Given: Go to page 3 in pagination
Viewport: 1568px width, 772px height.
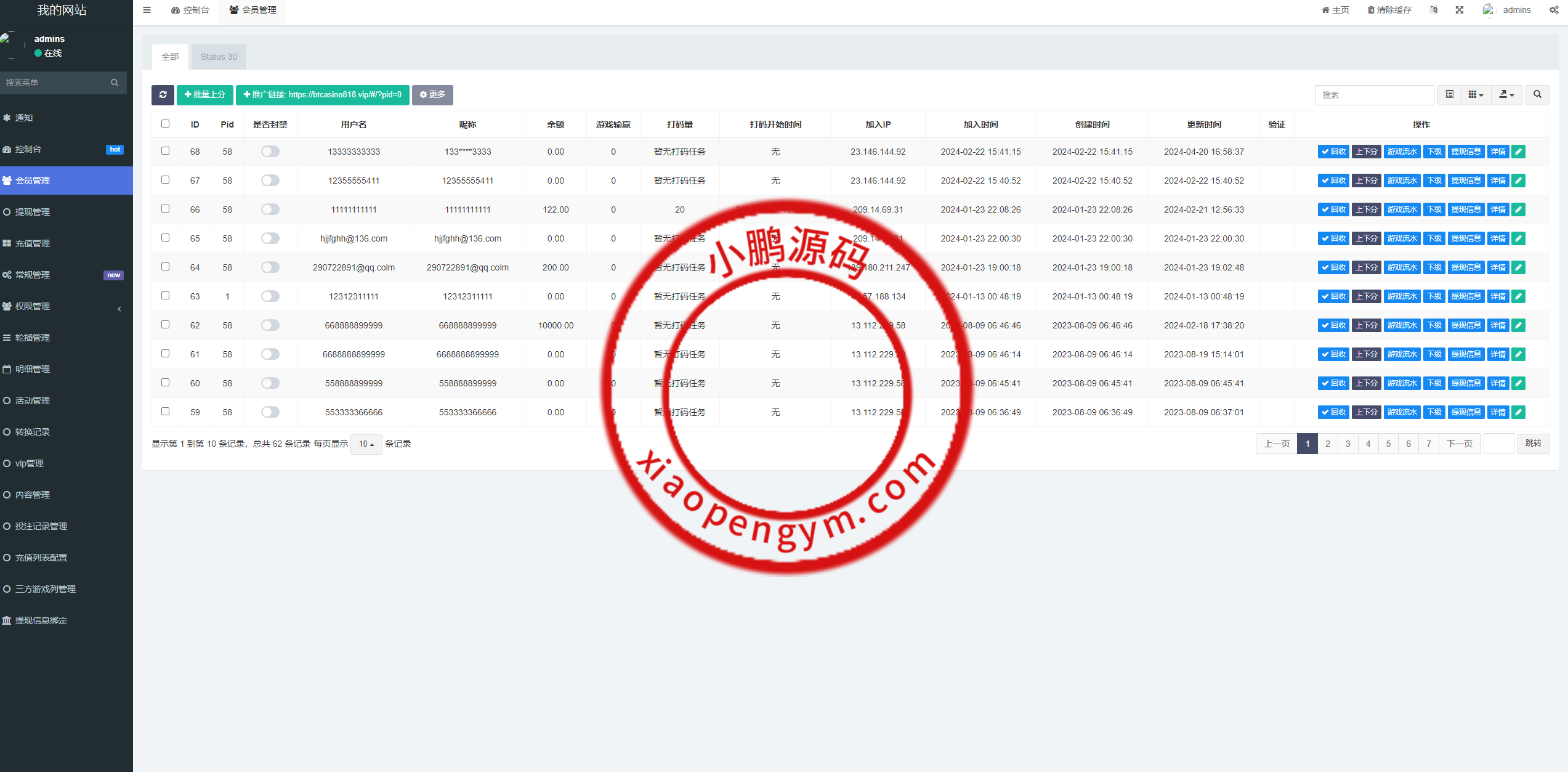Looking at the screenshot, I should click(x=1348, y=444).
